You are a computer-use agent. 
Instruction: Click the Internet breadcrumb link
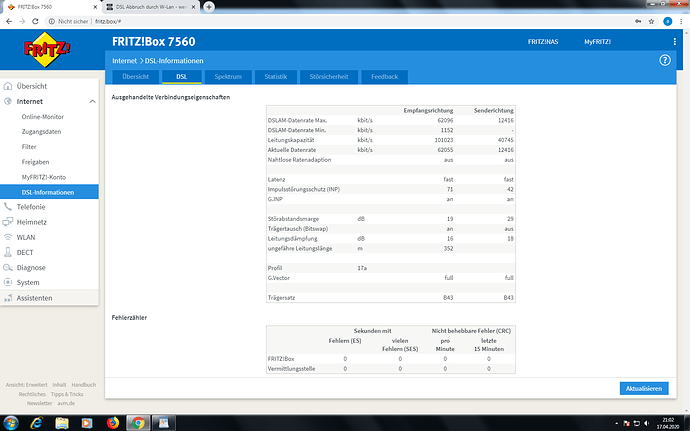(124, 61)
